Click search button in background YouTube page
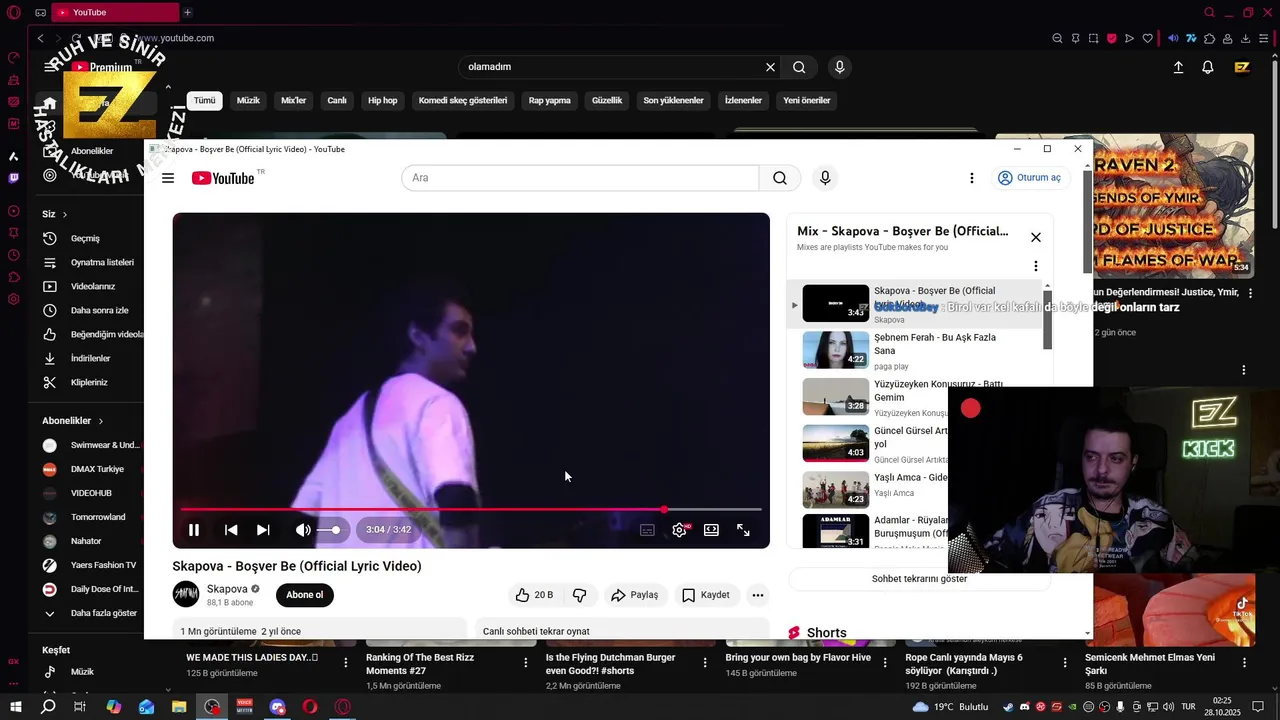Image resolution: width=1280 pixels, height=720 pixels. (x=799, y=67)
